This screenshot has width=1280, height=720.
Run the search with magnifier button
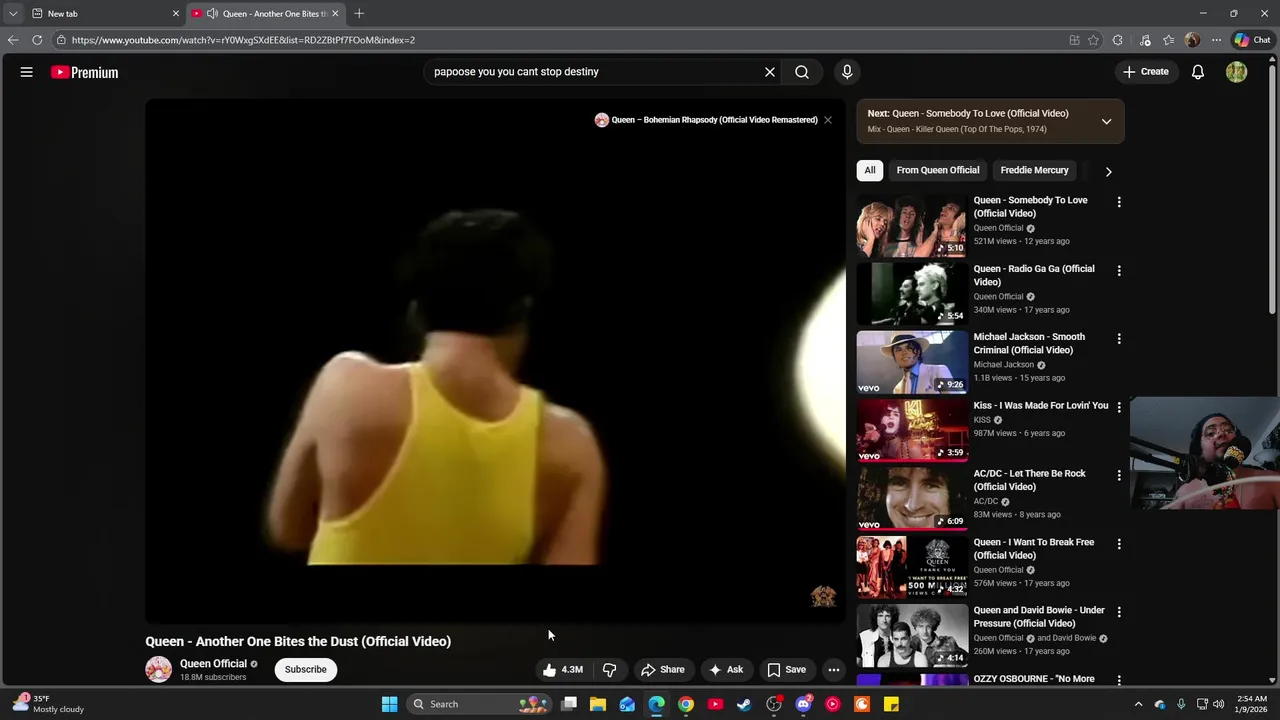[x=802, y=72]
